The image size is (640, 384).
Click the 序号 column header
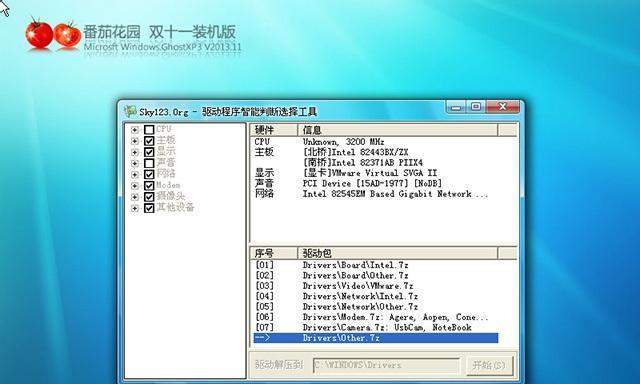coord(274,253)
